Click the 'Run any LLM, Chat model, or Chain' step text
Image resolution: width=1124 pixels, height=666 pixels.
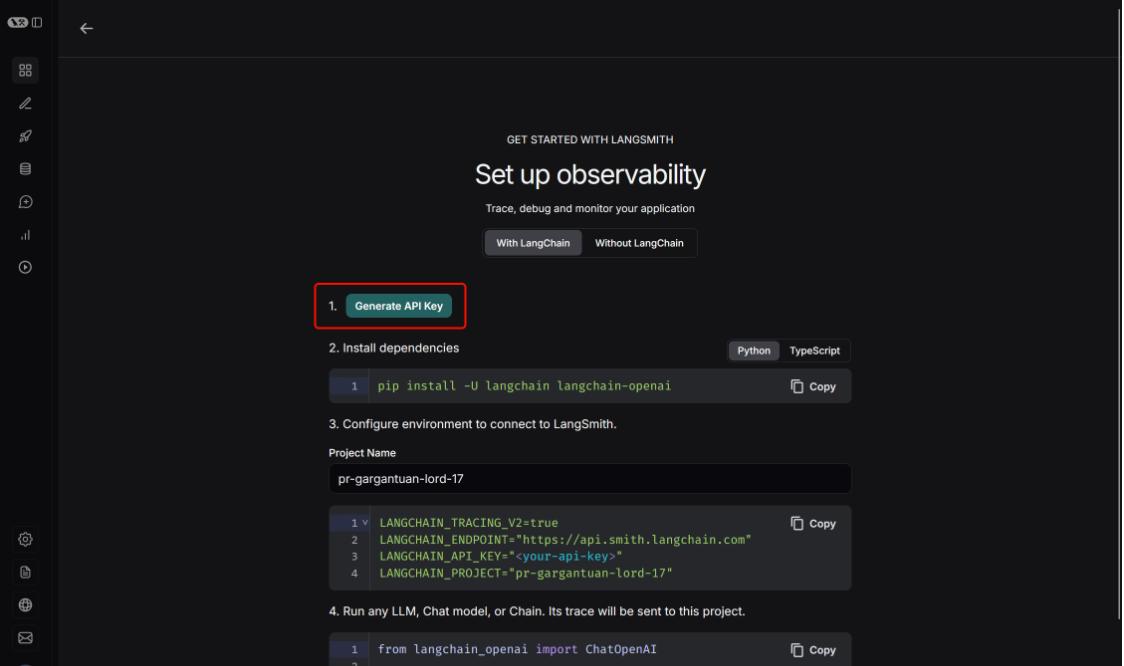537,611
